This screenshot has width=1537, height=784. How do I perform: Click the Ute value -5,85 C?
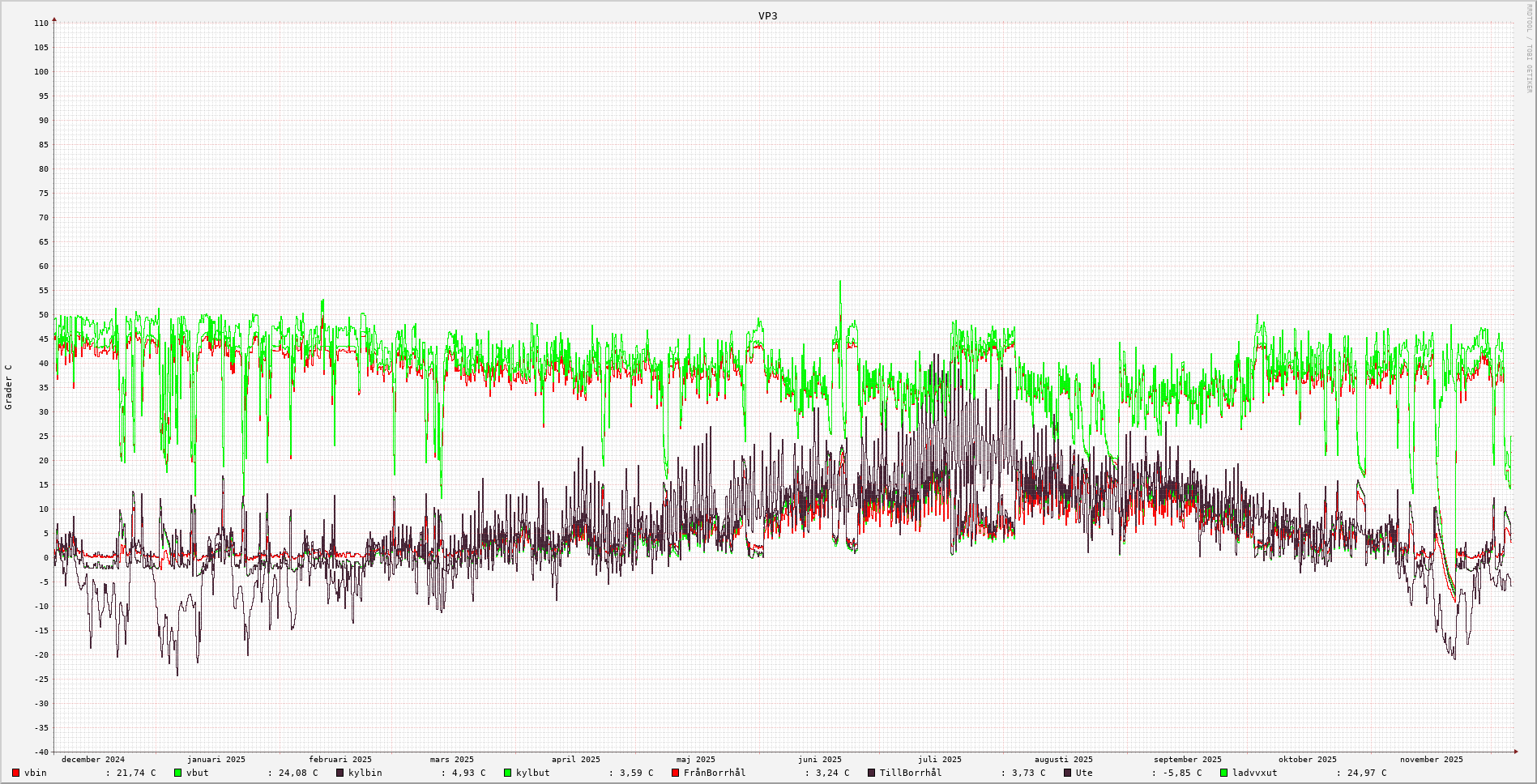pos(1182,773)
